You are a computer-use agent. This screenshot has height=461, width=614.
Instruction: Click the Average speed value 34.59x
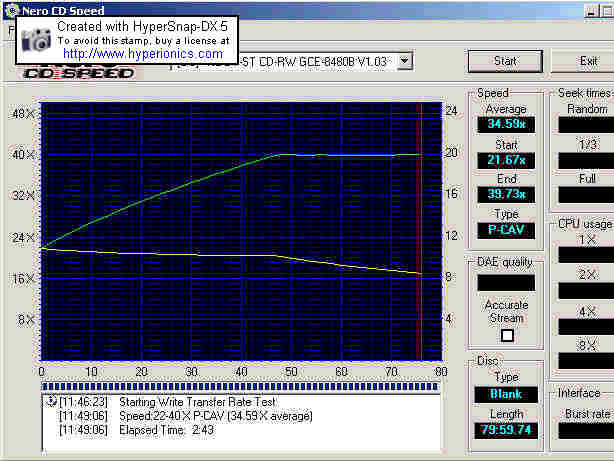tap(506, 125)
